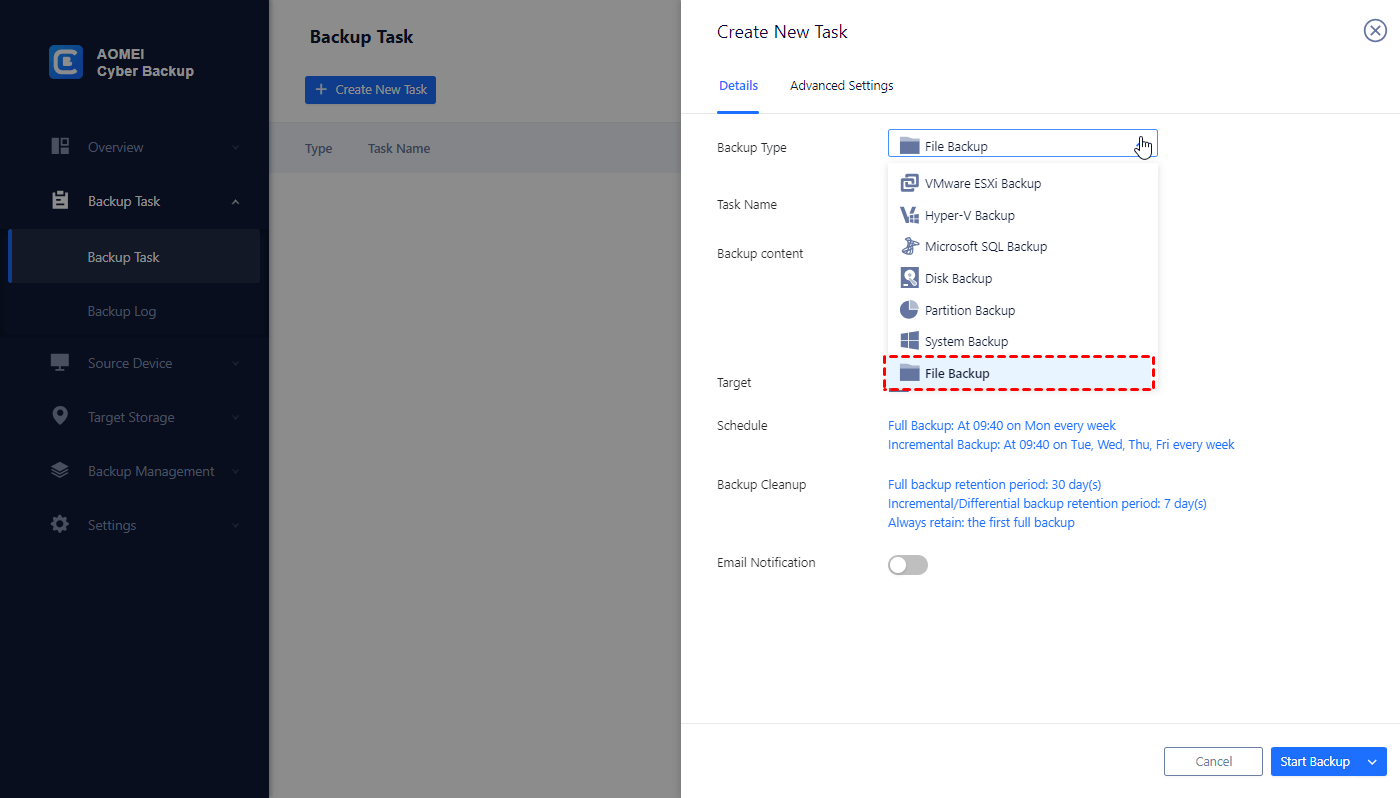Click the Overview sidebar icon
Viewport: 1400px width, 798px height.
pyautogui.click(x=60, y=146)
